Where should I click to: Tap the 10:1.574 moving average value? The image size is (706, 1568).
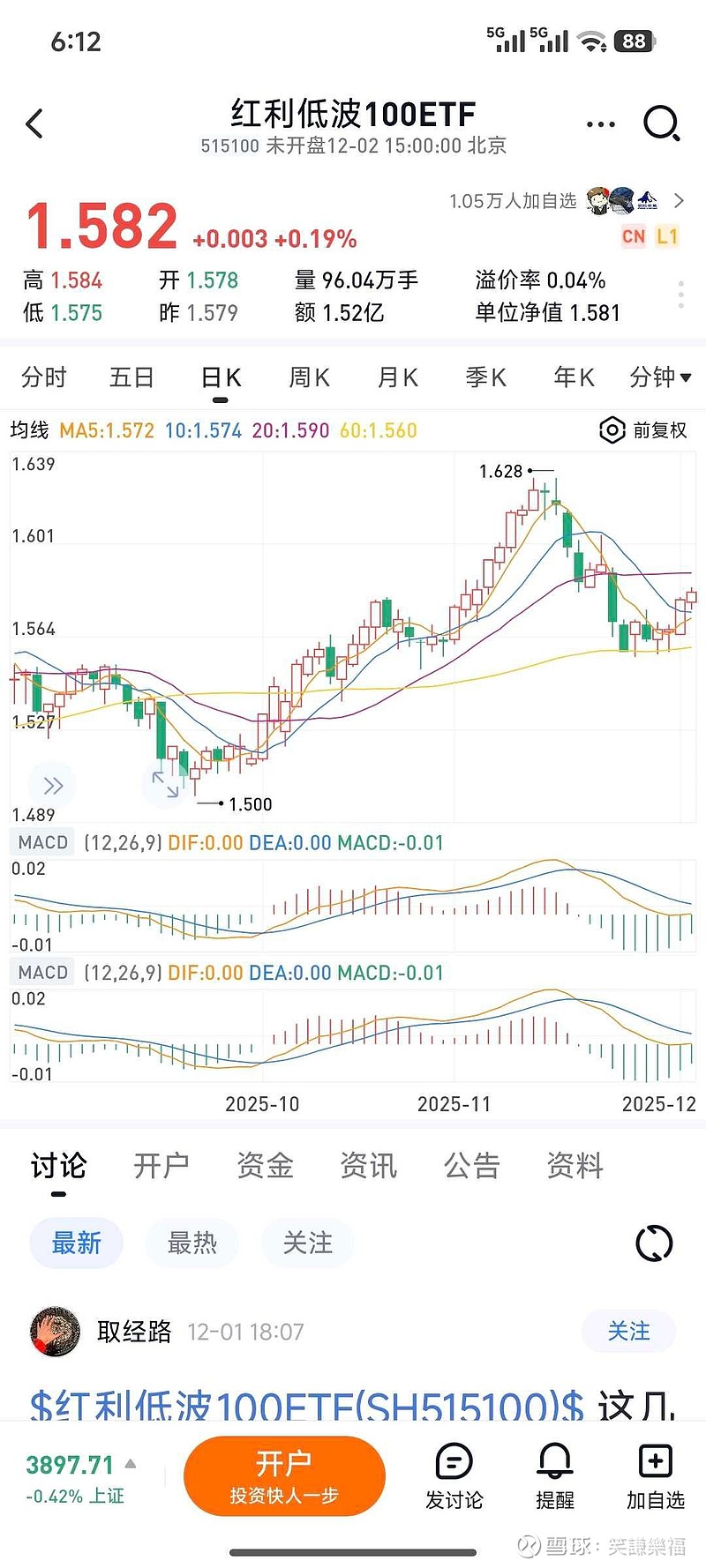click(203, 430)
